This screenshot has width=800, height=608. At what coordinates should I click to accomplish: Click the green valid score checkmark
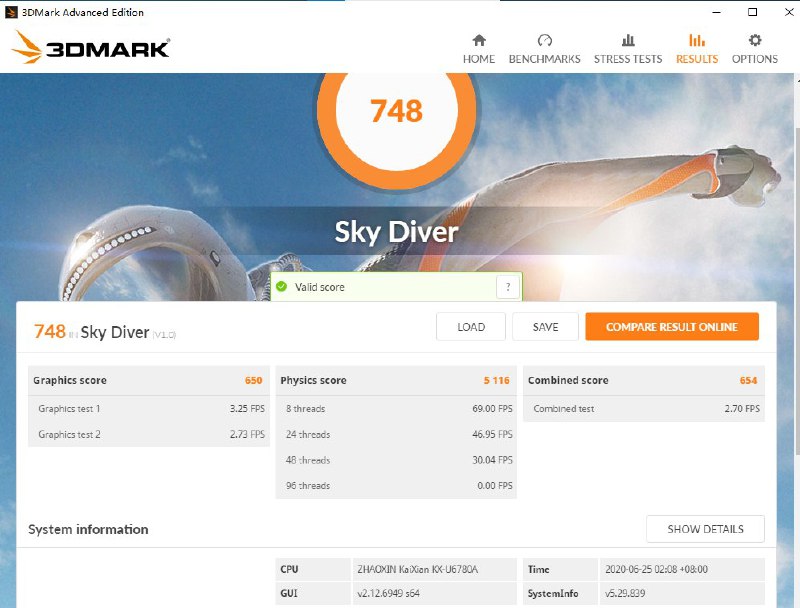pos(282,287)
